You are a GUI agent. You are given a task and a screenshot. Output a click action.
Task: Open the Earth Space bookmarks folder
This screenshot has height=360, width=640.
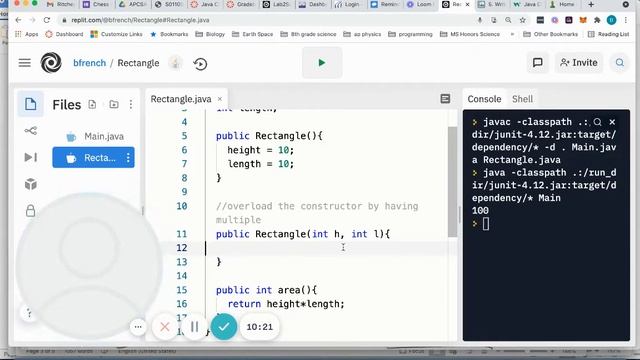[x=252, y=34]
